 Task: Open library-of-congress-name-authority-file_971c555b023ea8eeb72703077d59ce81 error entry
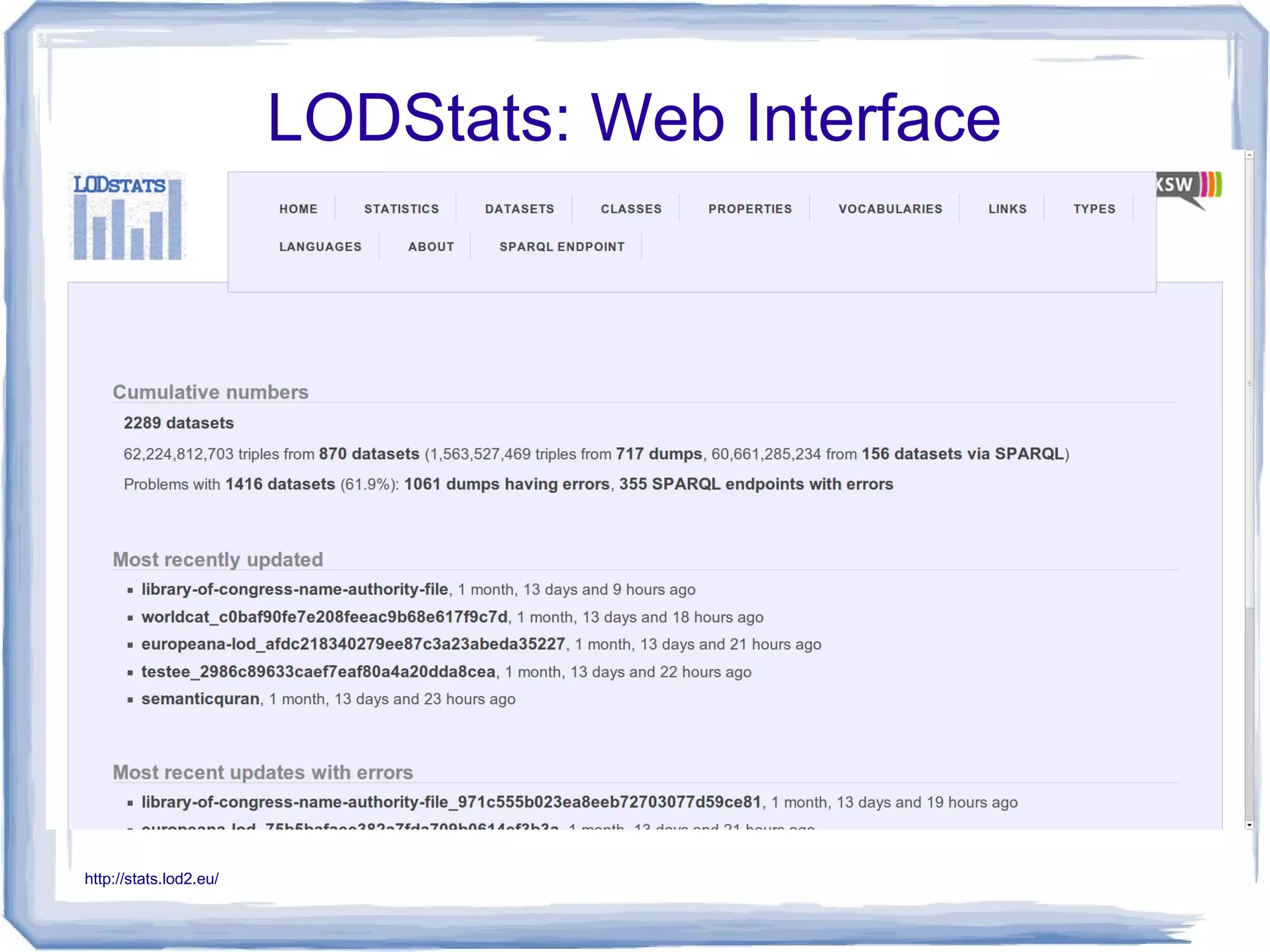451,802
